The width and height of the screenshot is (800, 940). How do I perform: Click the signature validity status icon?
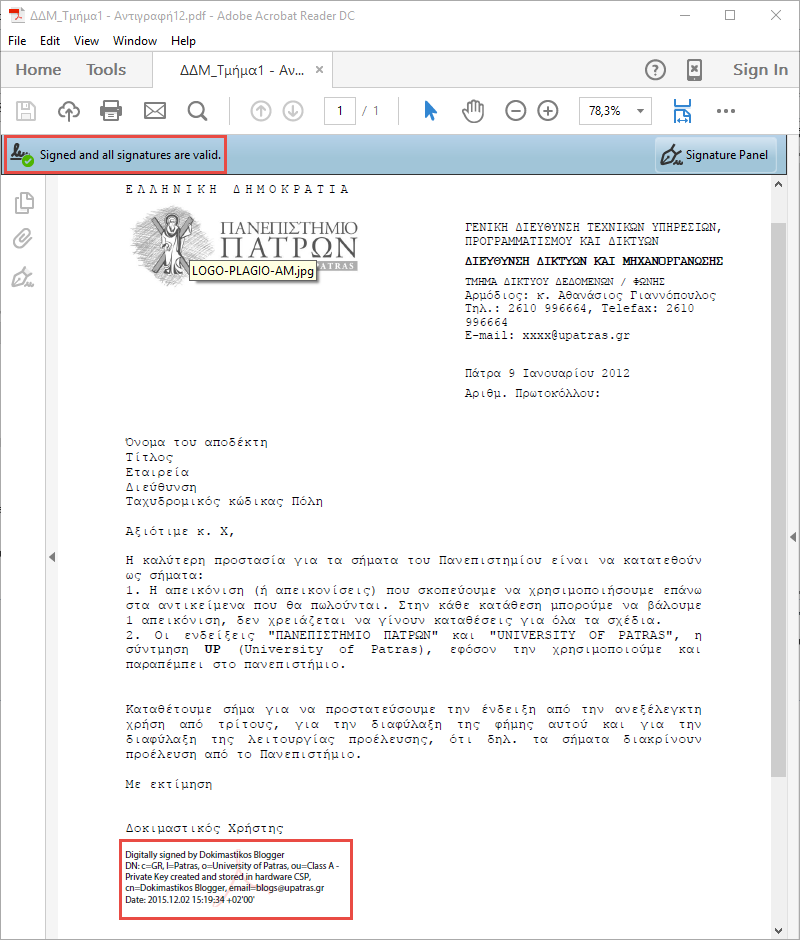[x=22, y=155]
